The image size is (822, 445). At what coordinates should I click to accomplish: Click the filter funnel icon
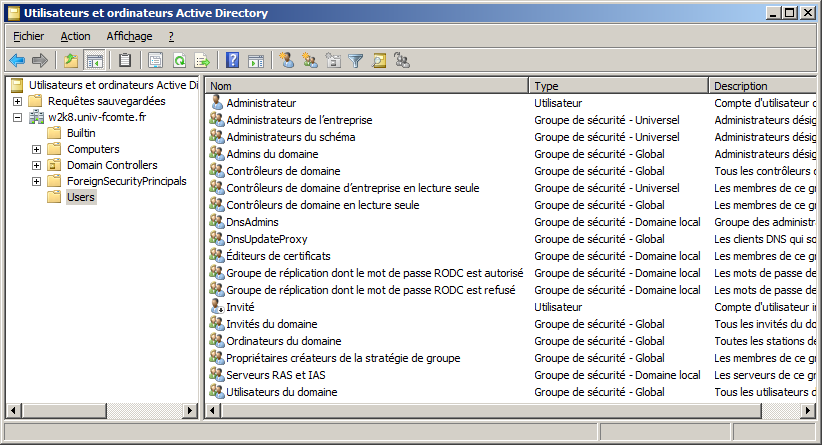(356, 61)
